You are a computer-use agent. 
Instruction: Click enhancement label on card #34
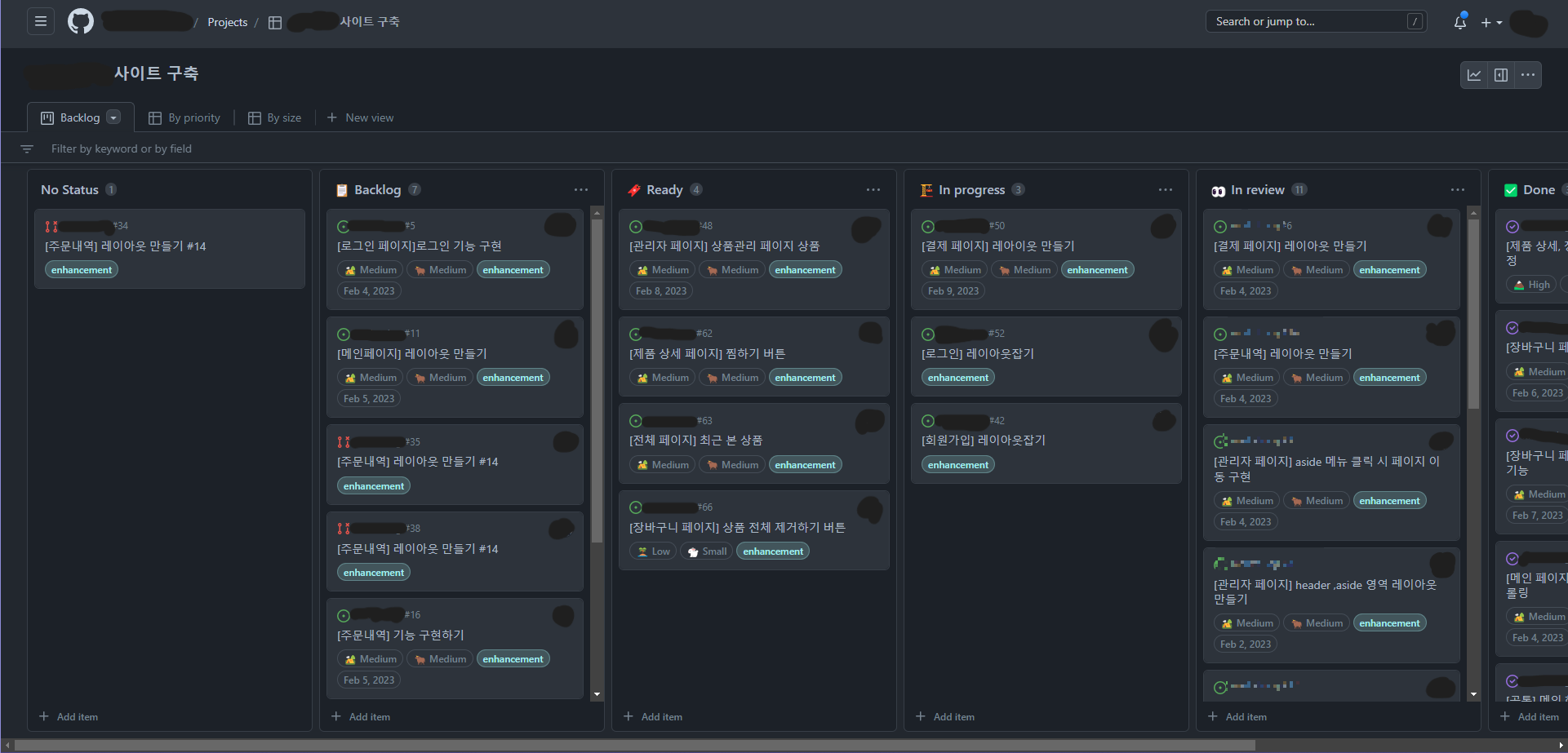point(82,270)
